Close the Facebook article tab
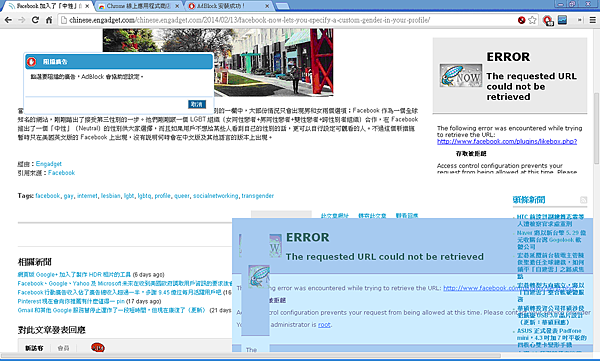 tap(87, 6)
